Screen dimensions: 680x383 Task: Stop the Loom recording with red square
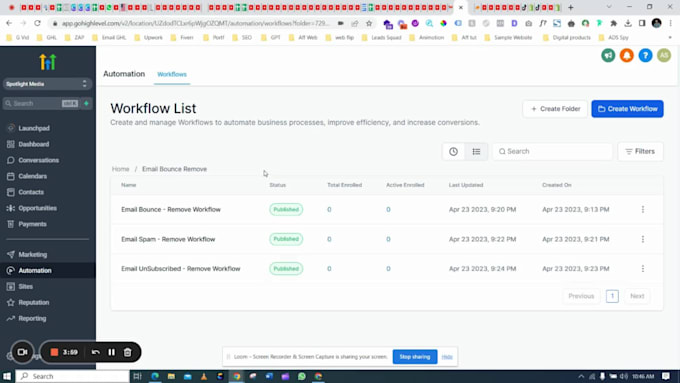(x=54, y=352)
